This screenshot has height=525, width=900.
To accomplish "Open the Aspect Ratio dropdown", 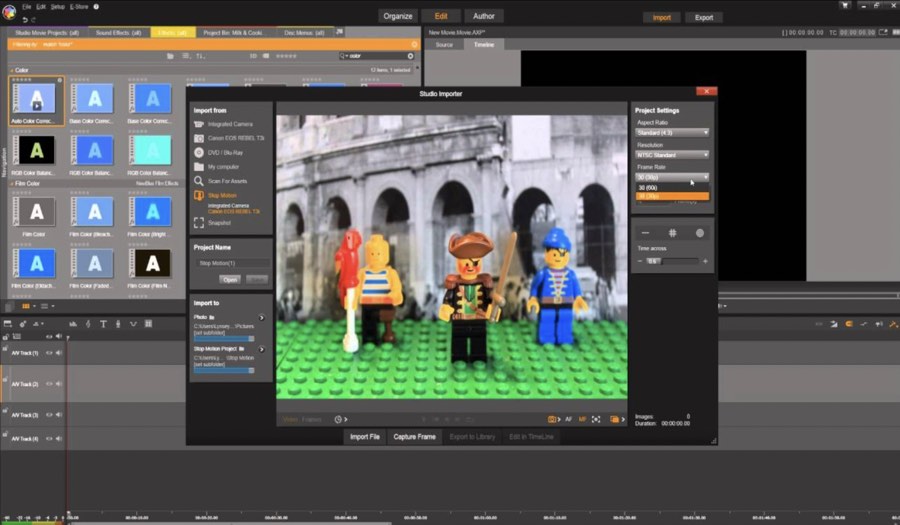I will [672, 132].
